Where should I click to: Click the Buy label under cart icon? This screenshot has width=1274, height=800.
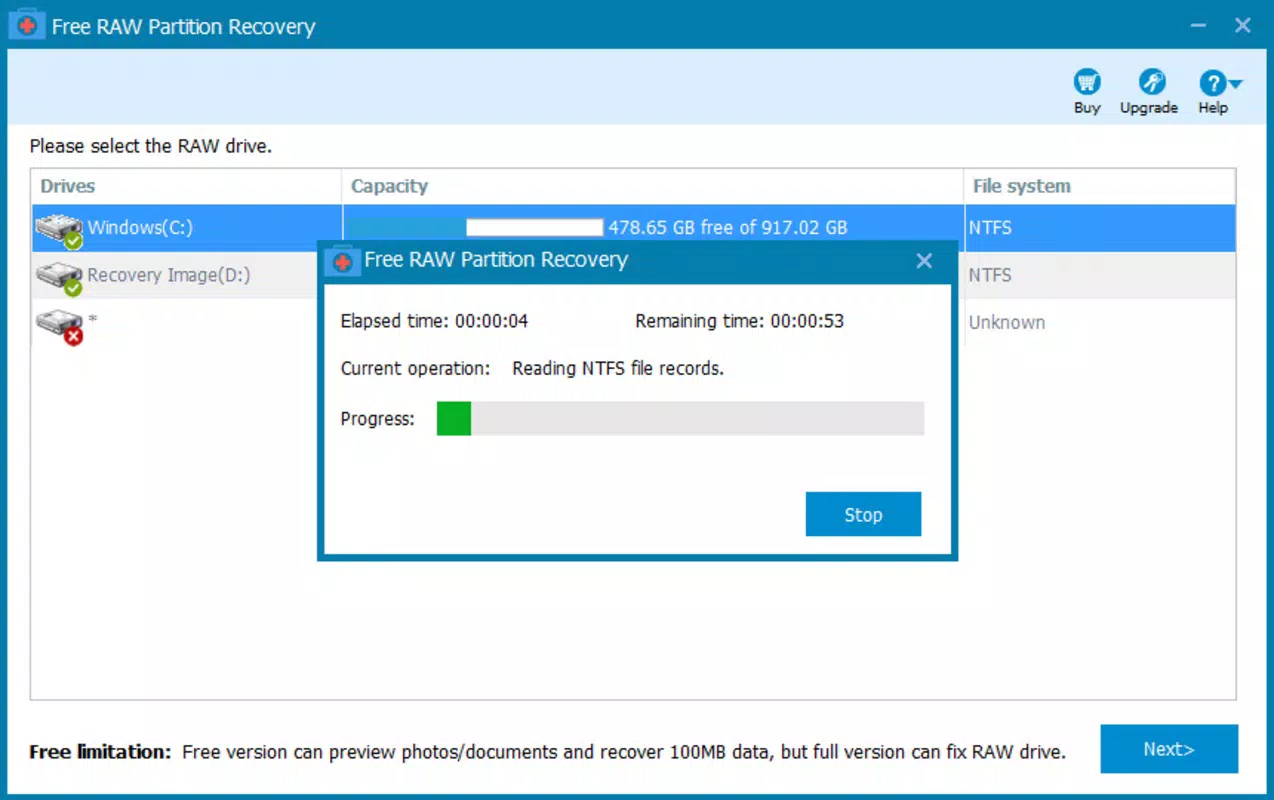coord(1087,108)
